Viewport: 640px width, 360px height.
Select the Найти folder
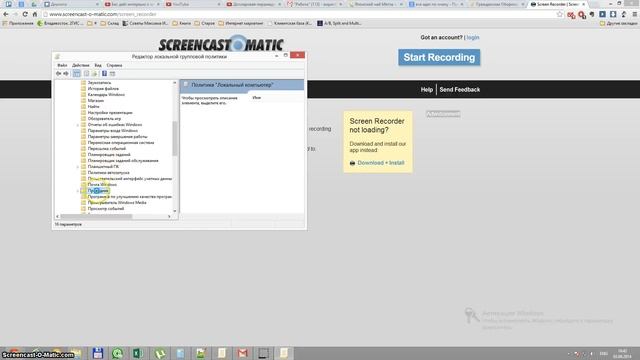click(93, 107)
